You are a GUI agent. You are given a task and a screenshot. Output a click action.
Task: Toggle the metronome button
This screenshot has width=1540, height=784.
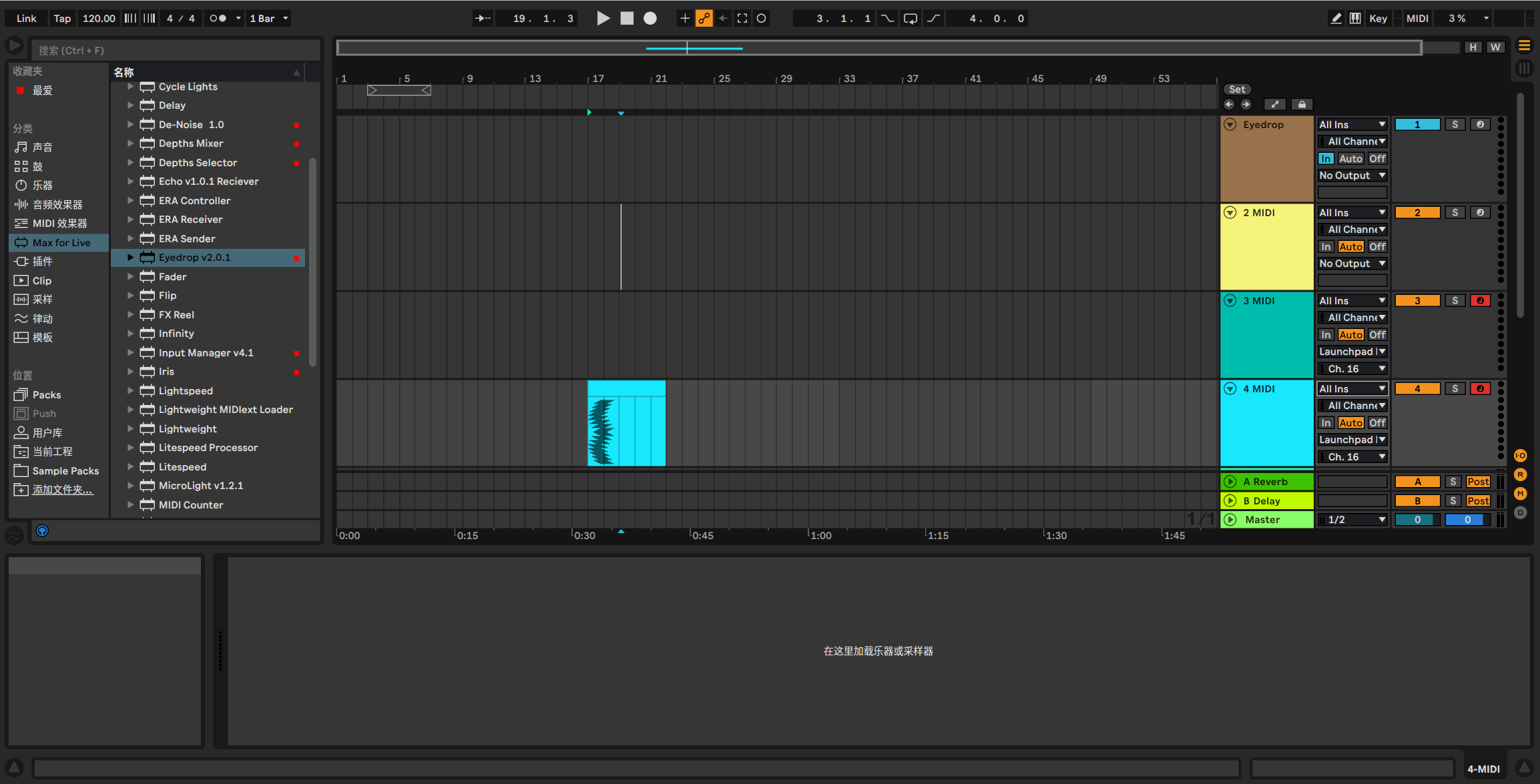(218, 18)
